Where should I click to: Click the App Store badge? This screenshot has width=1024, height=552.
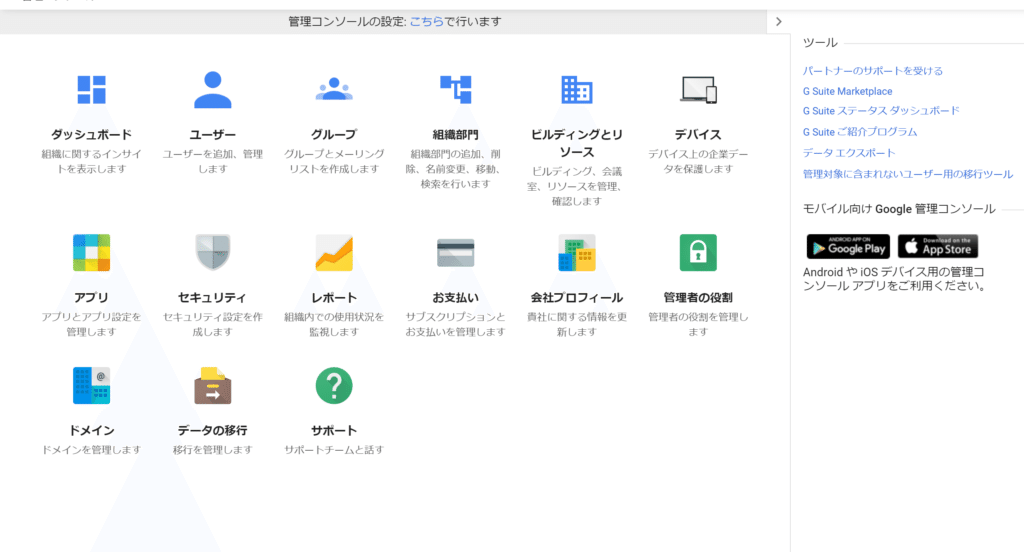(938, 246)
